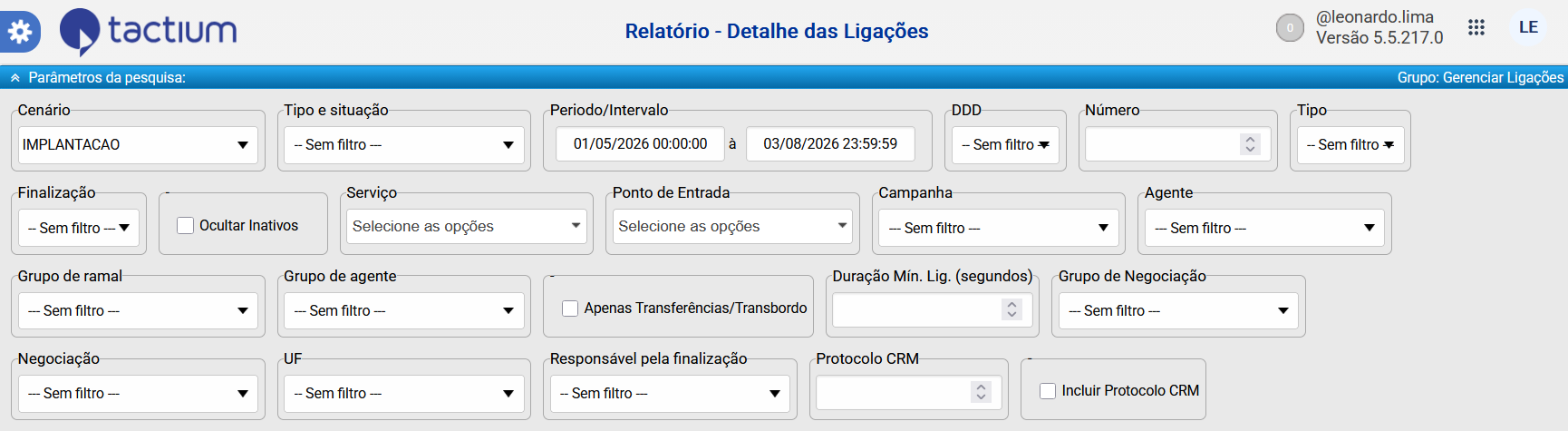The height and width of the screenshot is (431, 1568).
Task: Open the settings gear icon
Action: (x=19, y=32)
